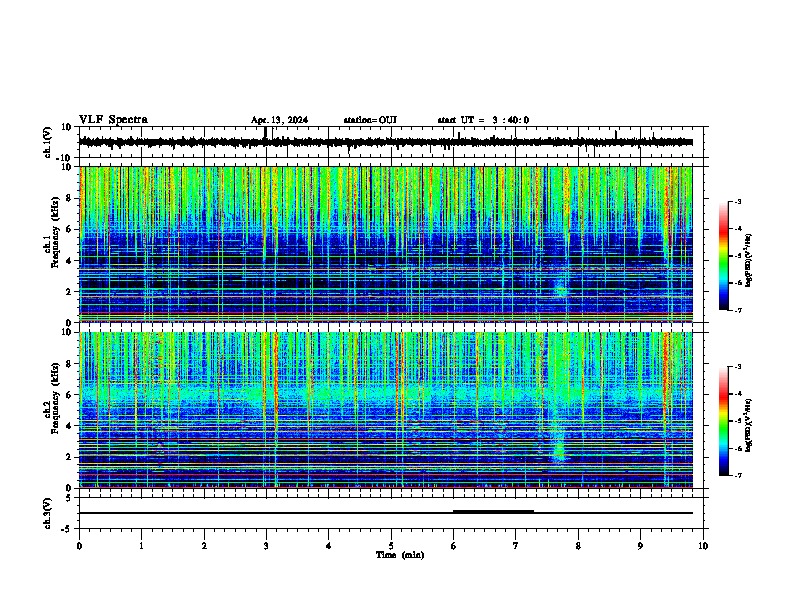This screenshot has width=792, height=612.
Task: Click the log(PSD) label beside ch.2 colorbar
Action: (x=748, y=425)
